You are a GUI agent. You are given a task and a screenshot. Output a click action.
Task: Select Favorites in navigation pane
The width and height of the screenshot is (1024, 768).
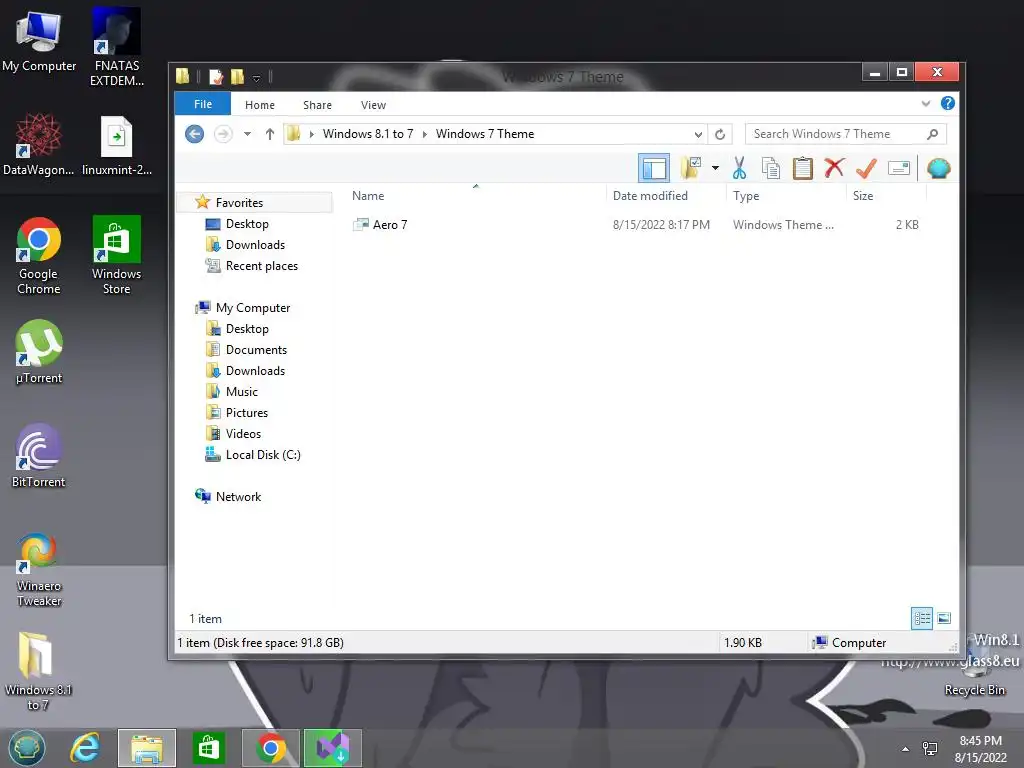(239, 203)
